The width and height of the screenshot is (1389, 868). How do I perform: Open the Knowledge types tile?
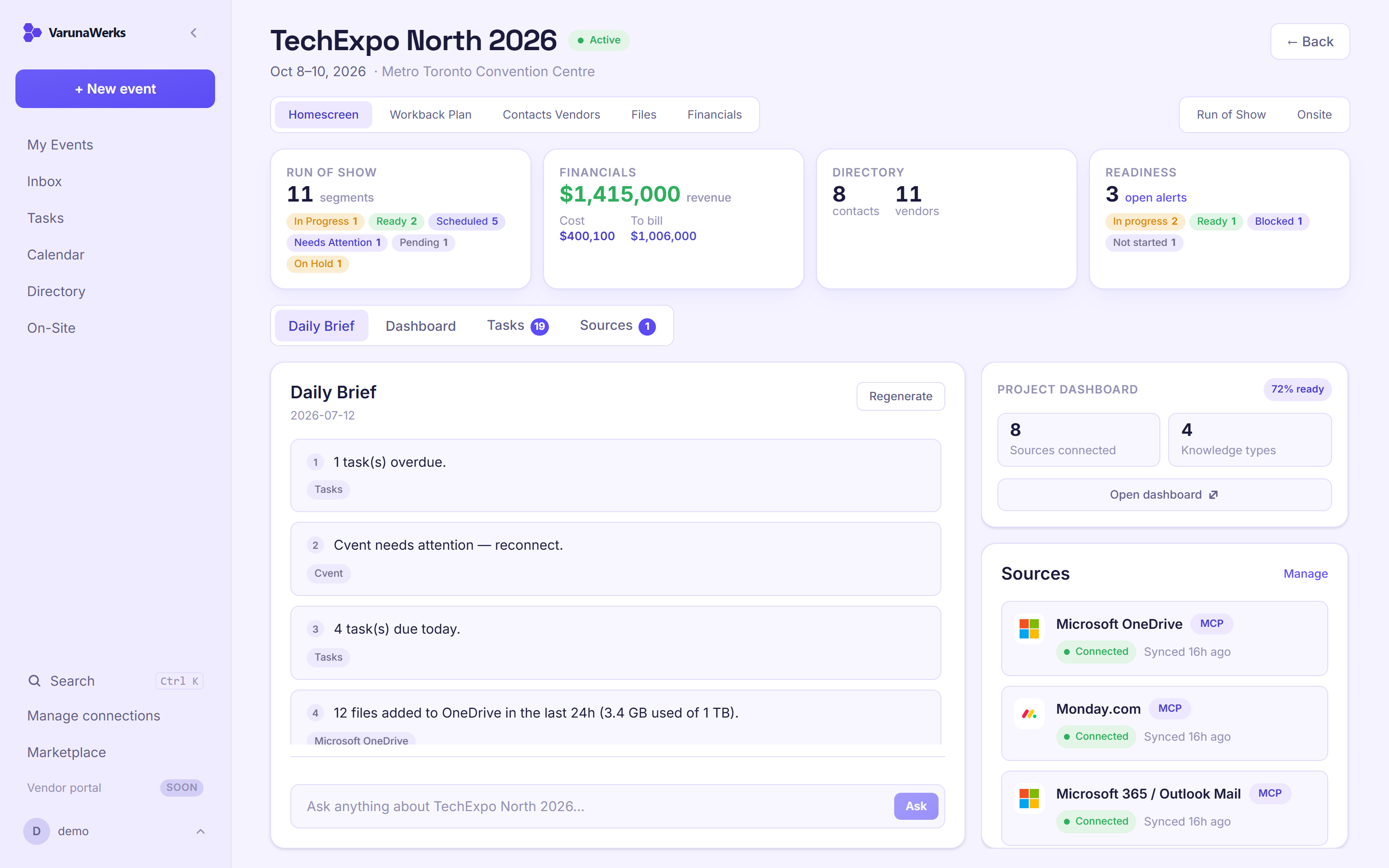1250,440
